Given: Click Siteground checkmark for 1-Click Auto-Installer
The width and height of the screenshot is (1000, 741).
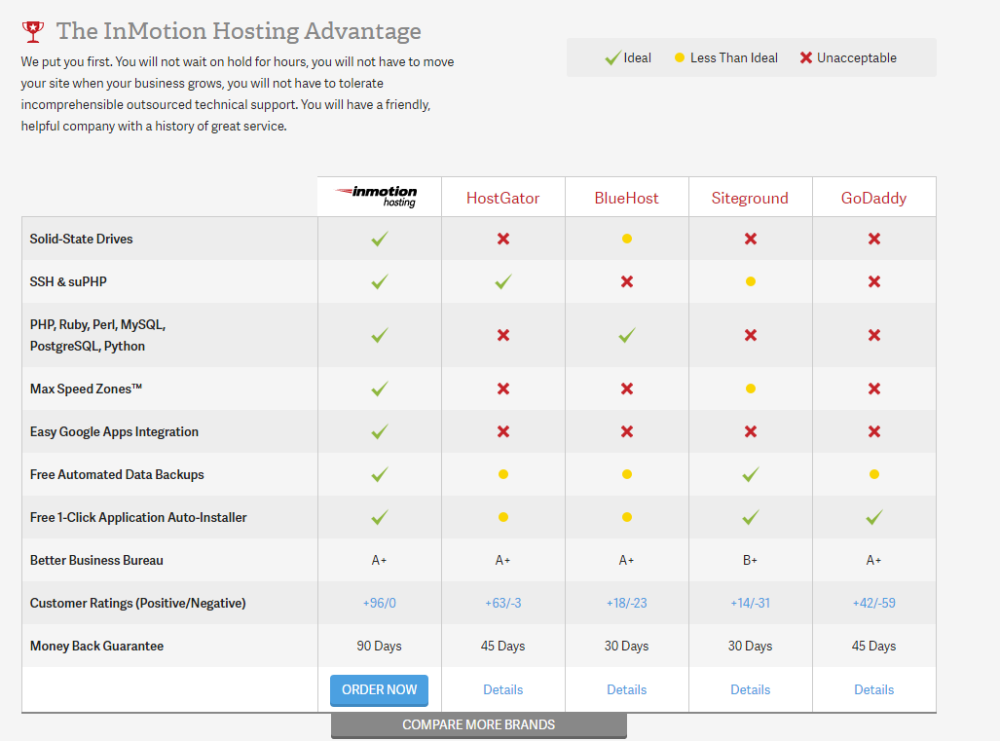Looking at the screenshot, I should click(x=751, y=517).
